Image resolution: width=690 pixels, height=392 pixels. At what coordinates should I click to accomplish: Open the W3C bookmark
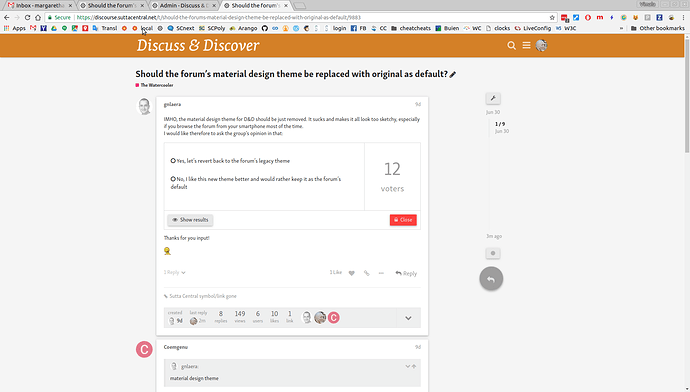pos(565,28)
